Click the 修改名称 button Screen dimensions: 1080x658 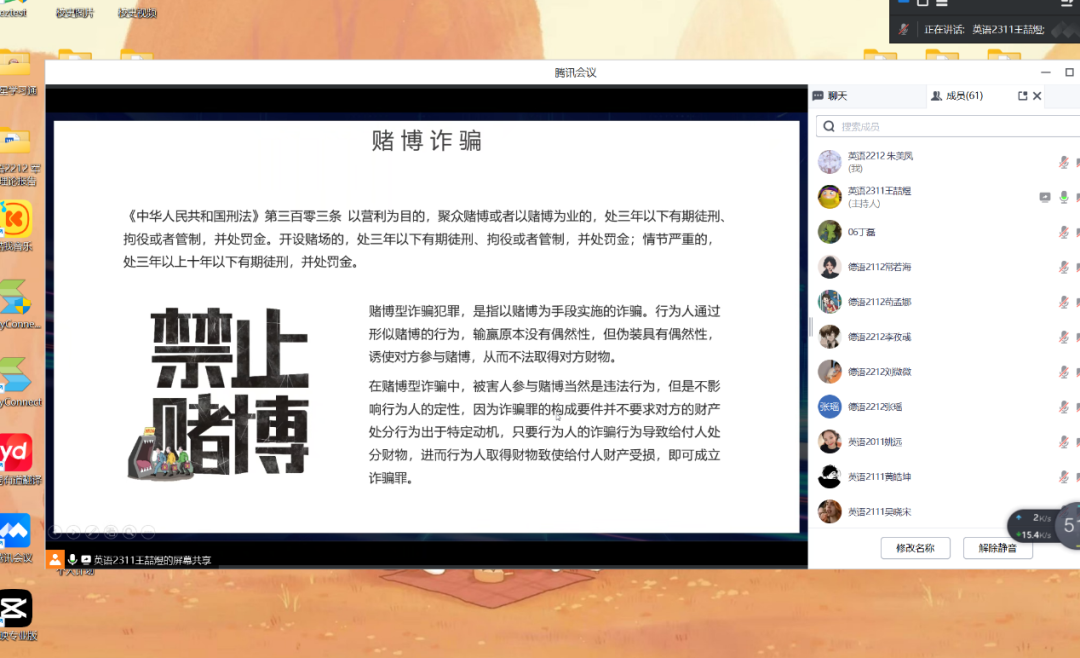point(915,548)
